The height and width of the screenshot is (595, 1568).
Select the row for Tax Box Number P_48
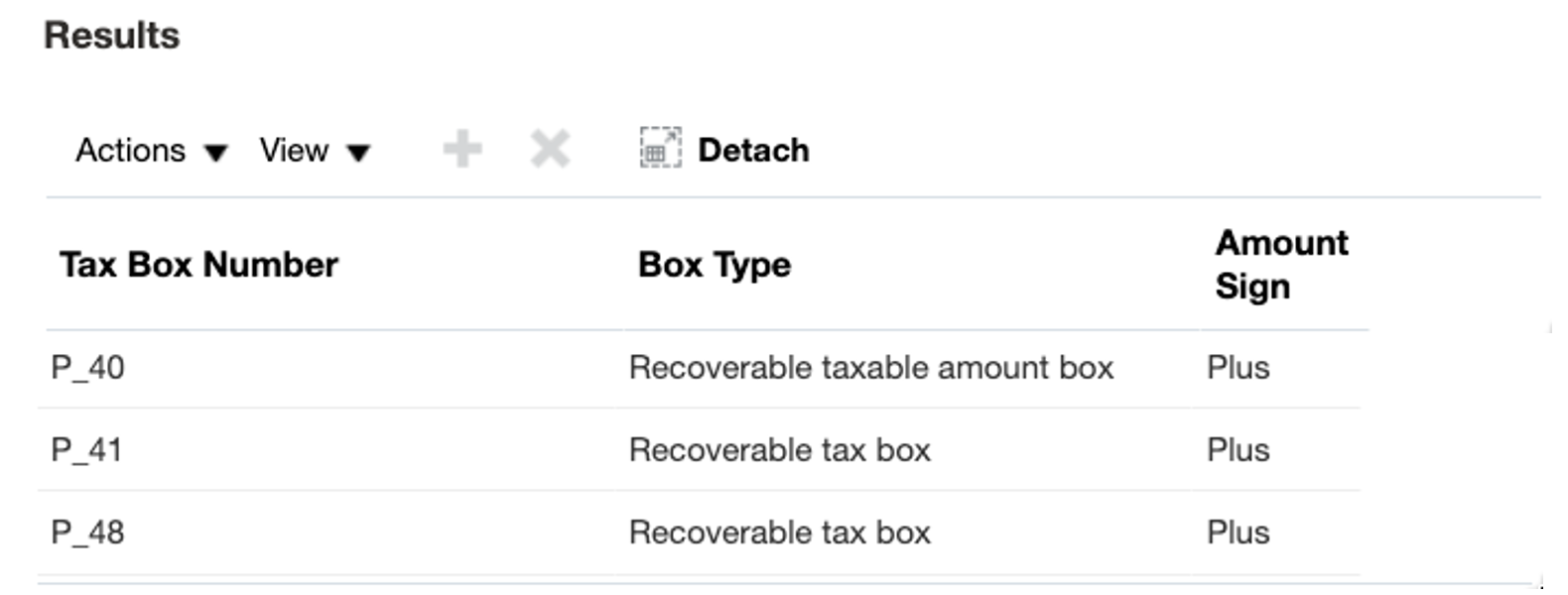[84, 532]
